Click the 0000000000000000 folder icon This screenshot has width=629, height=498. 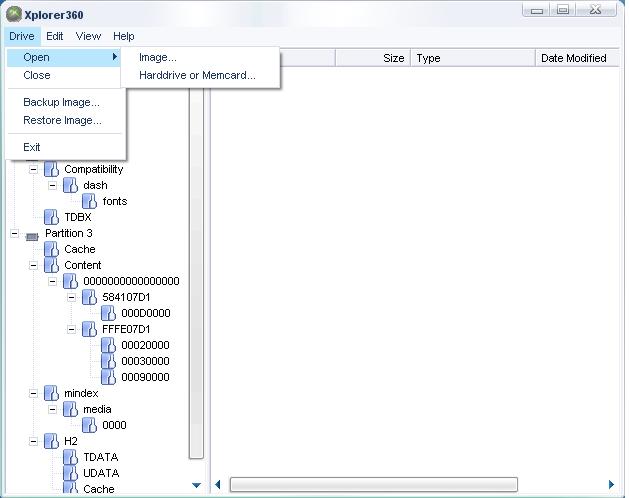(71, 281)
